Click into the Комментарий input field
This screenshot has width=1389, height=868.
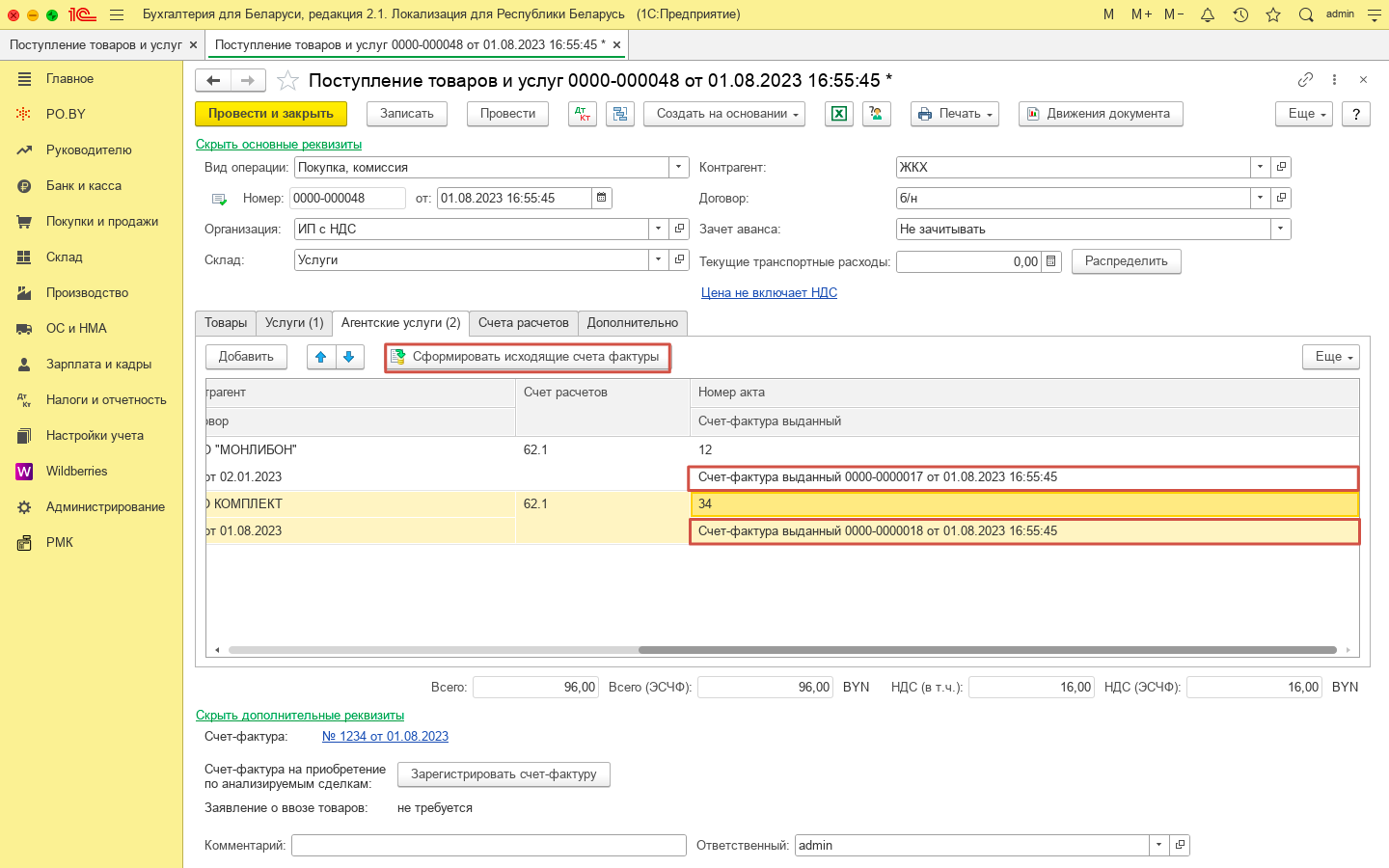488,845
